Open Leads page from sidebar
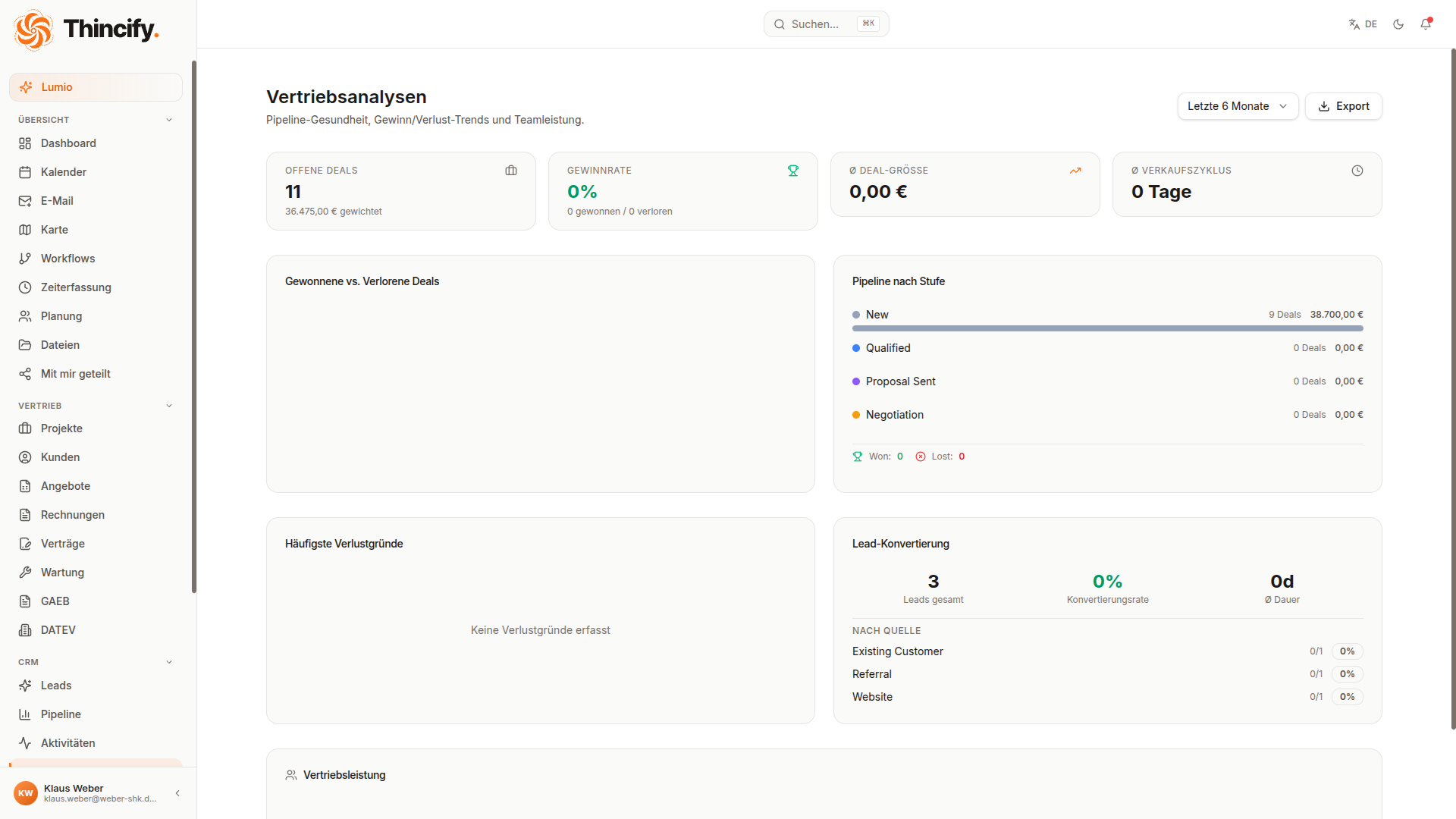The width and height of the screenshot is (1456, 819). click(x=96, y=686)
